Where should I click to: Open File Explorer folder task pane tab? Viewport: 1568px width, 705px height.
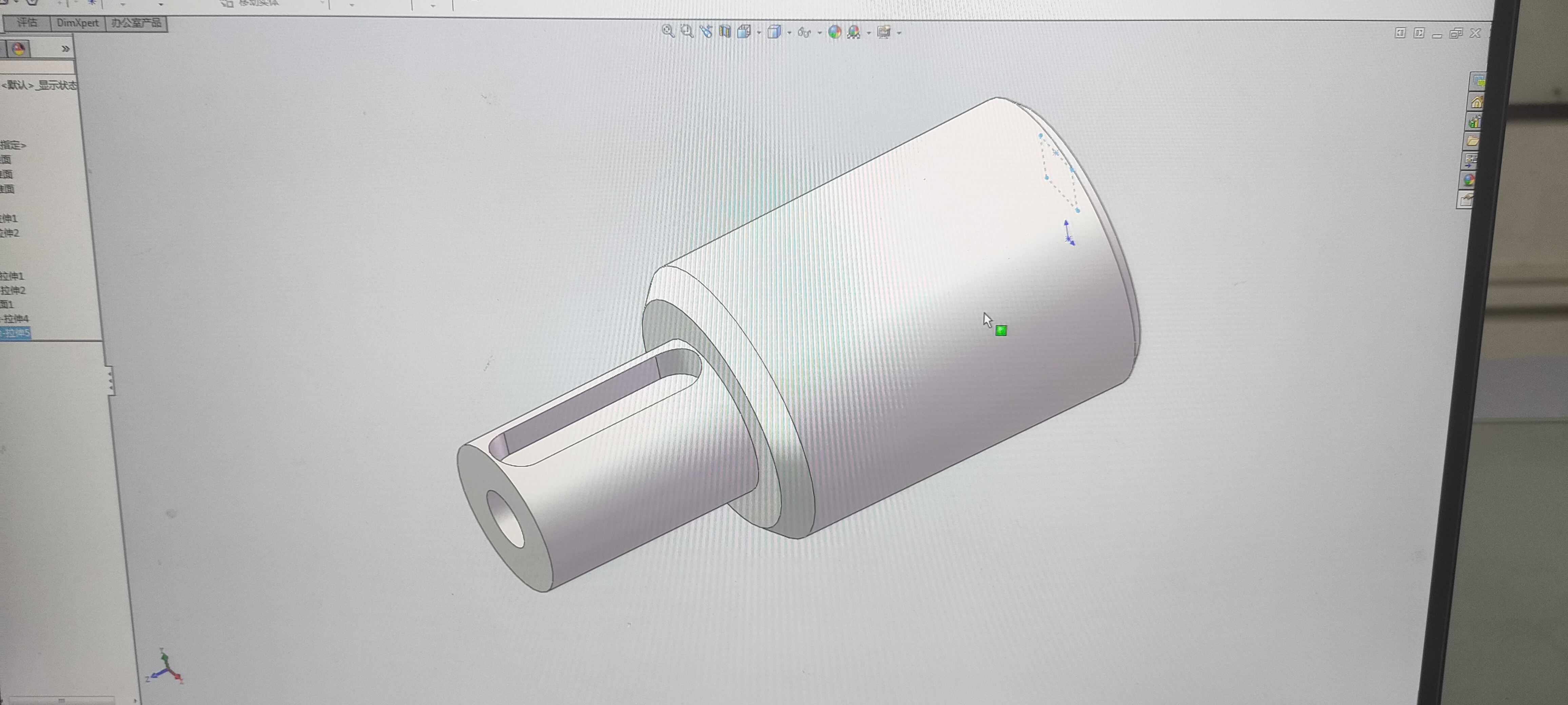coord(1473,141)
